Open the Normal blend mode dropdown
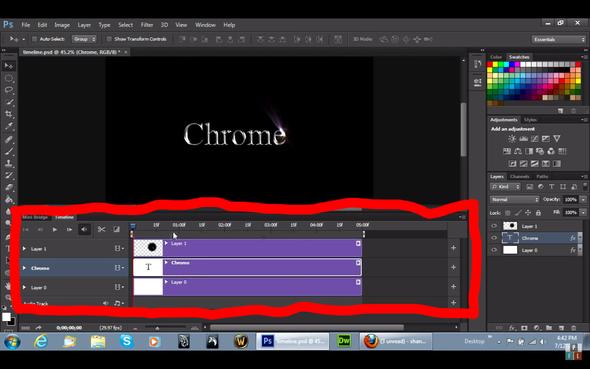The height and width of the screenshot is (369, 590). [x=515, y=199]
